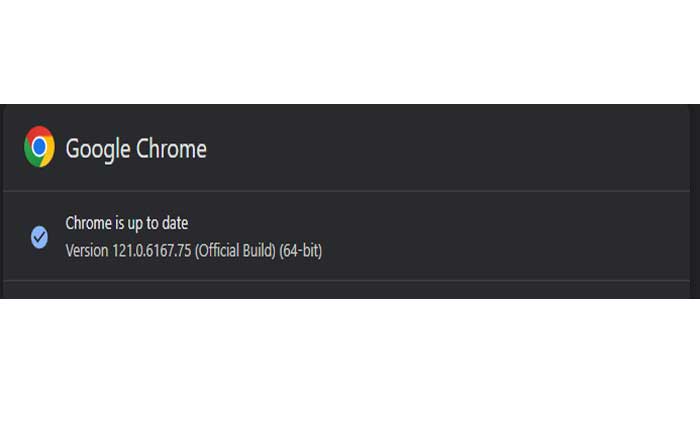
Task: Click the "(64-bit)" architecture label
Action: pos(301,249)
